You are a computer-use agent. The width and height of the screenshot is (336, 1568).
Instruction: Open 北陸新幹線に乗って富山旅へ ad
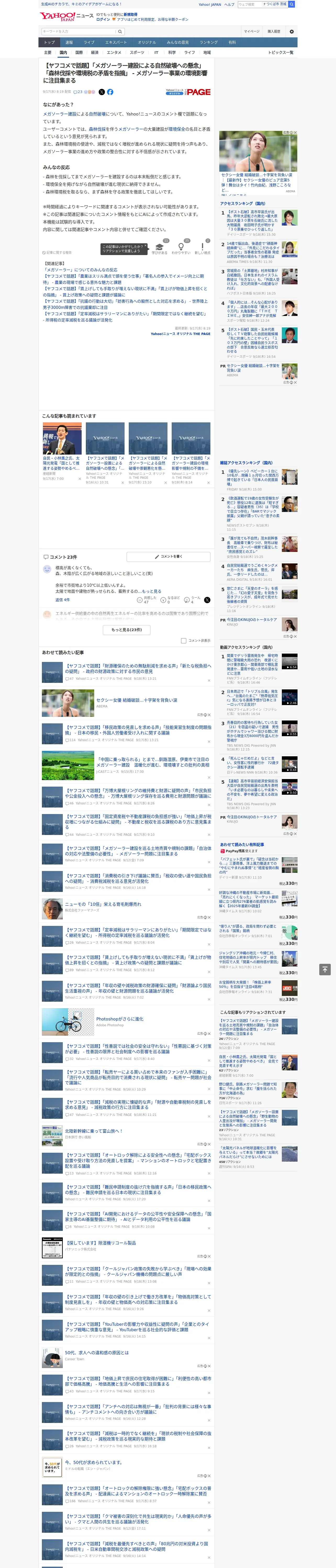point(94,1131)
